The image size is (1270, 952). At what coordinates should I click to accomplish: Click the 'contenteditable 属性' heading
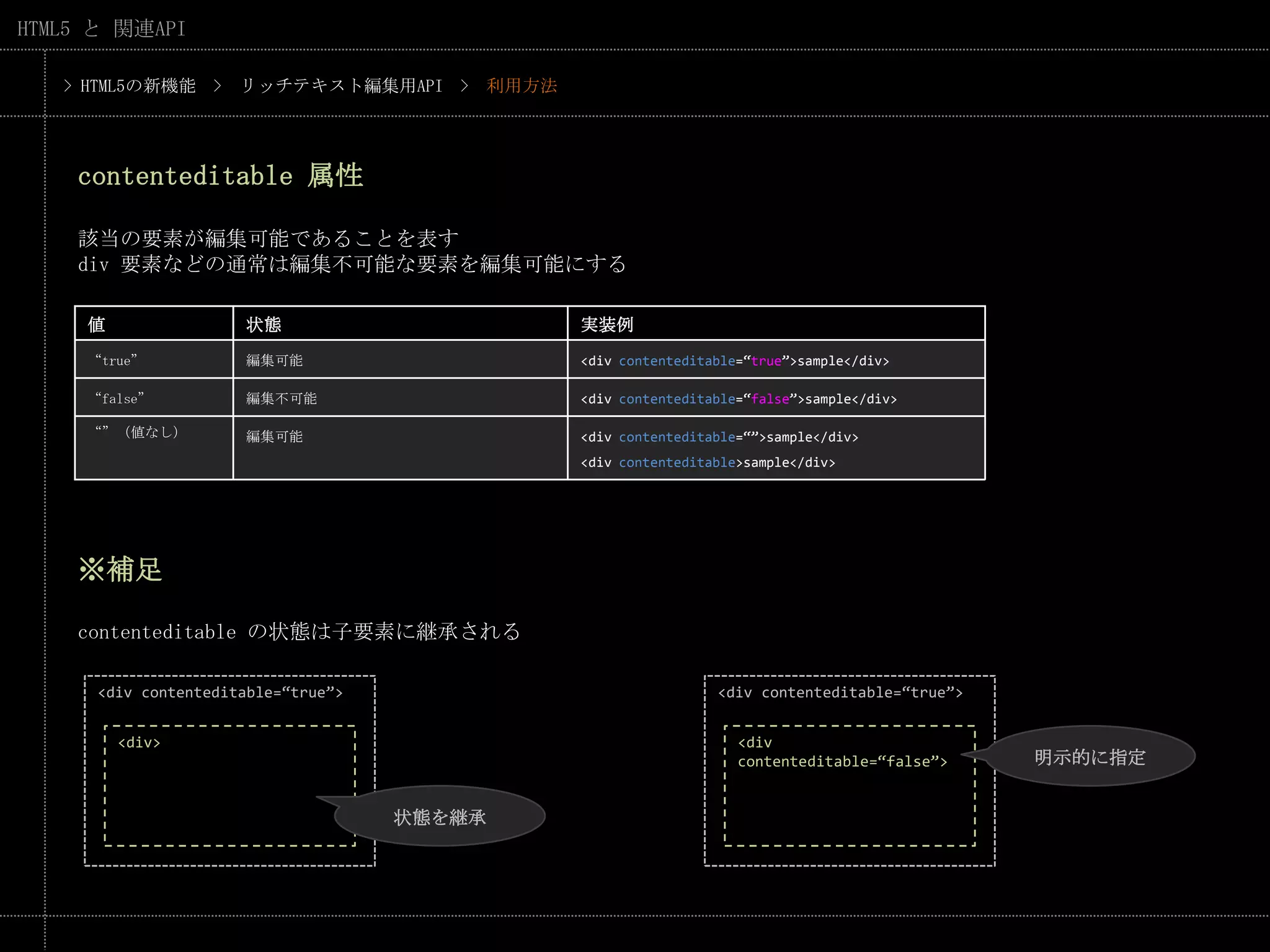(221, 175)
